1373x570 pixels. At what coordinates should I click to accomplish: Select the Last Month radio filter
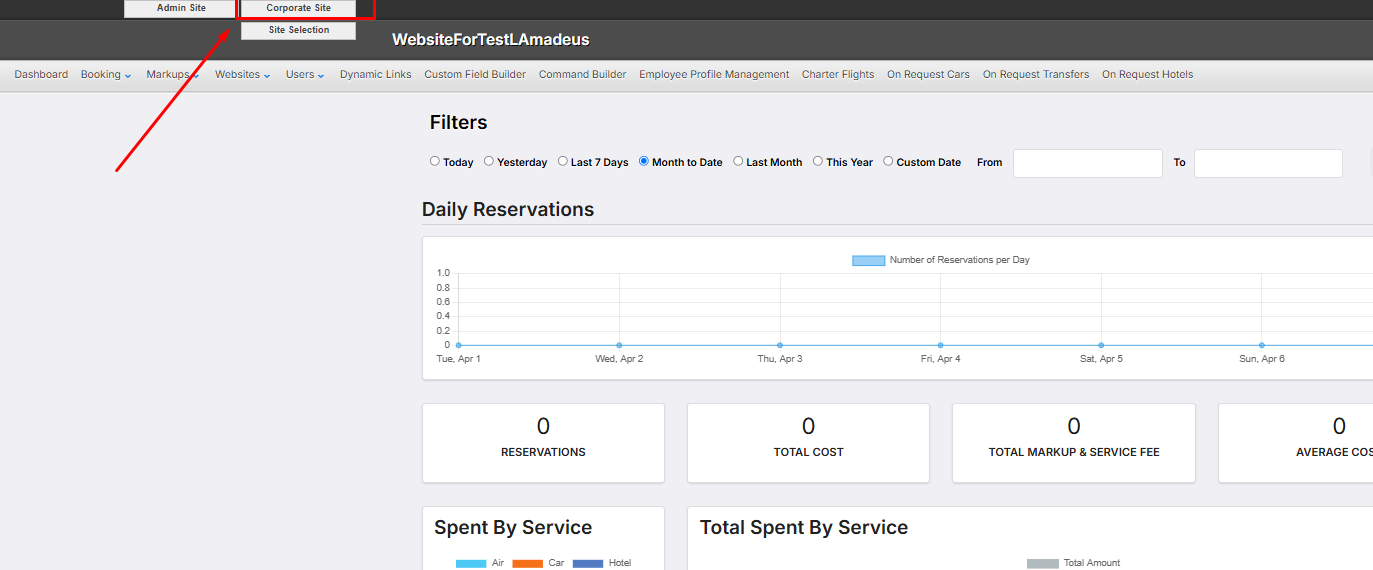tap(738, 161)
